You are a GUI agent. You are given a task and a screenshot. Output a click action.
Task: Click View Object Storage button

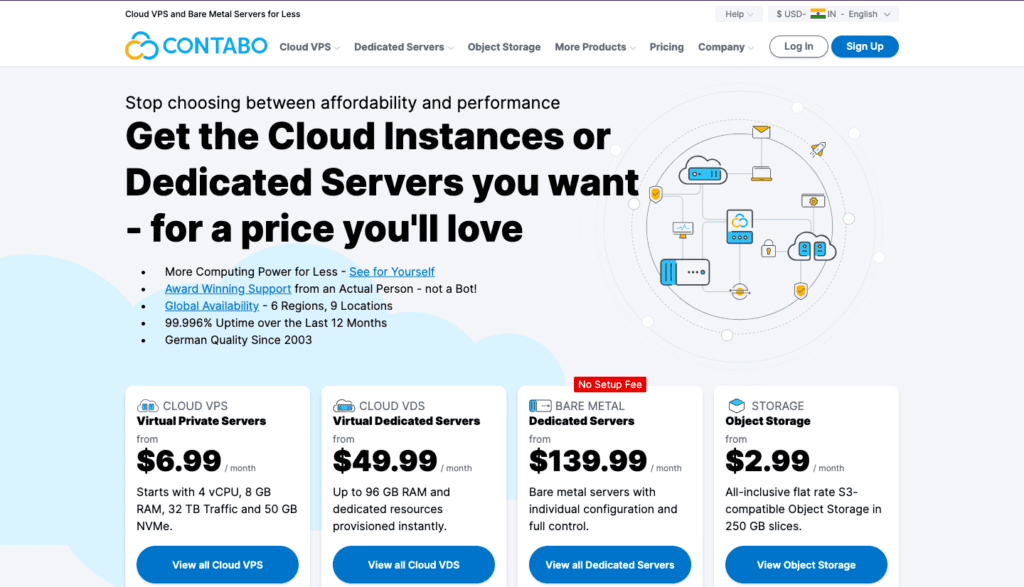tap(807, 565)
